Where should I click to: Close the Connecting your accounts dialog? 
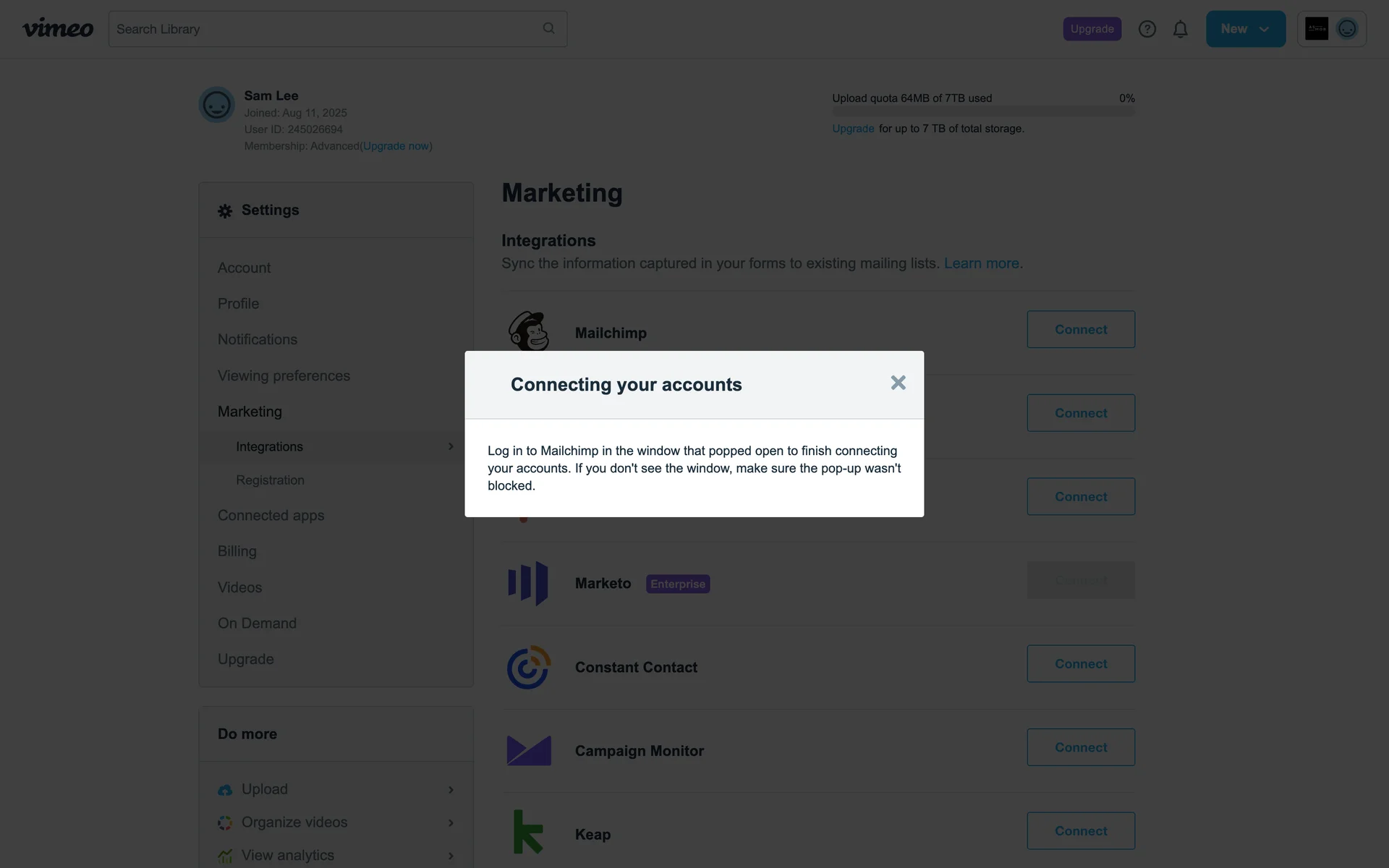point(898,383)
